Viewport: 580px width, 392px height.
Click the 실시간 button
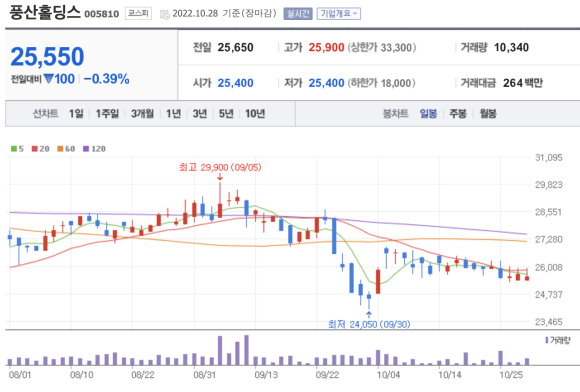pyautogui.click(x=298, y=14)
